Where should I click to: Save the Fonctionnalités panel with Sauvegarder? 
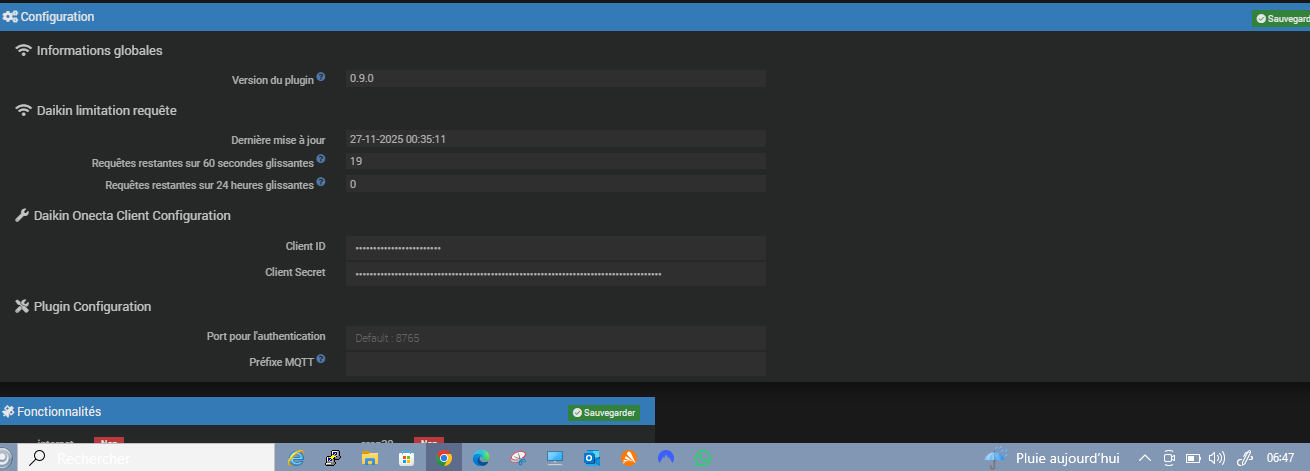click(604, 412)
